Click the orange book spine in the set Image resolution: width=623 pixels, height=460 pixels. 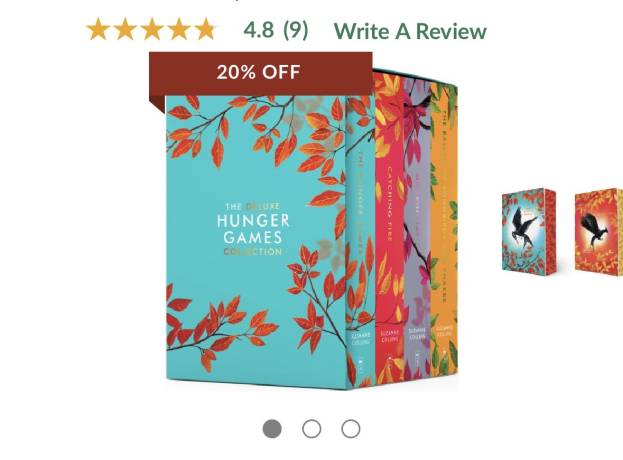(444, 230)
